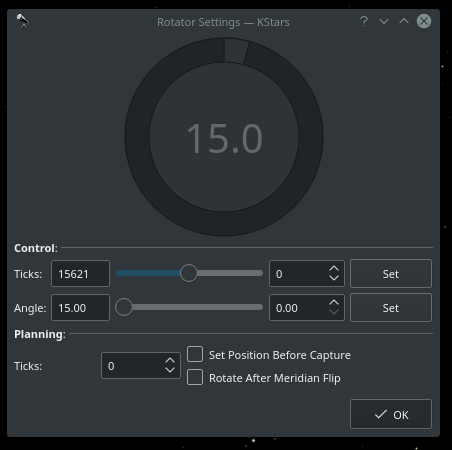Decrease the Control ticks spinbox value
Screen dimensions: 452x450
(x=334, y=278)
